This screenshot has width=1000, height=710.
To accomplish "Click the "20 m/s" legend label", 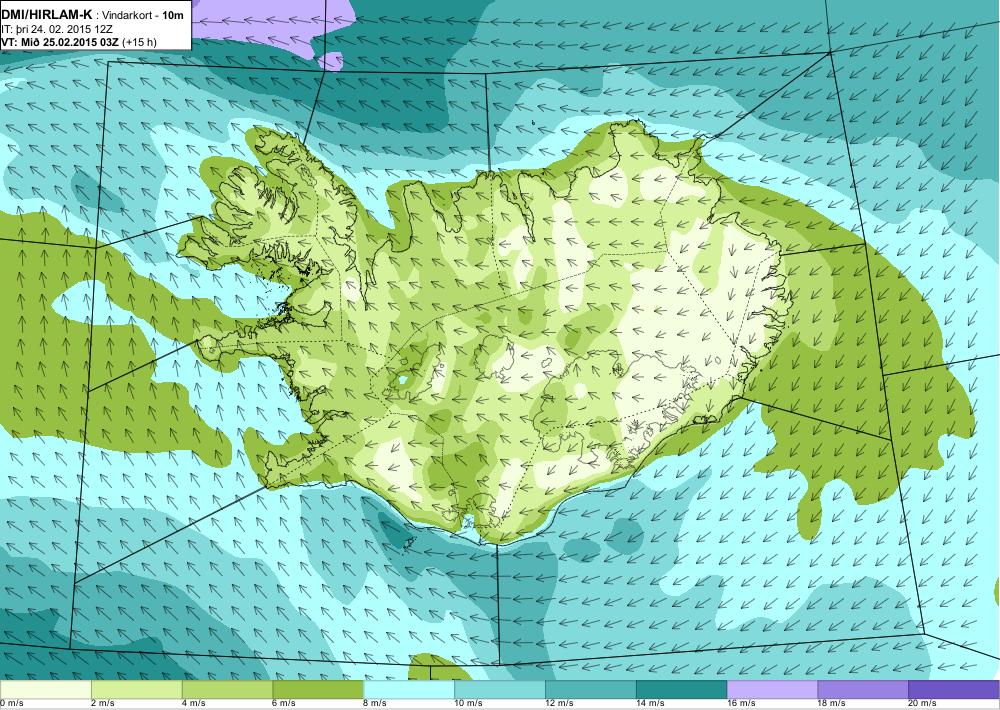I will 923,704.
